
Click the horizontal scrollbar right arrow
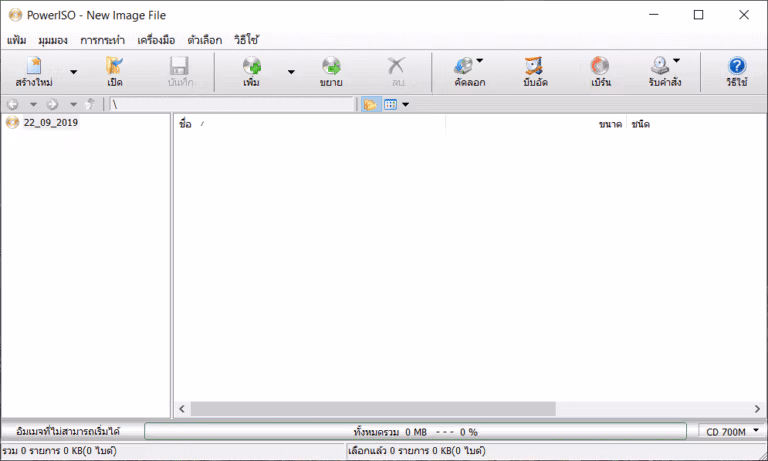(757, 409)
